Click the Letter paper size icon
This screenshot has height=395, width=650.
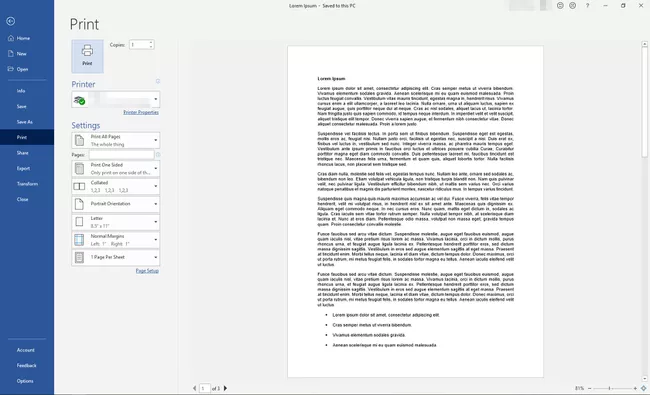point(79,222)
